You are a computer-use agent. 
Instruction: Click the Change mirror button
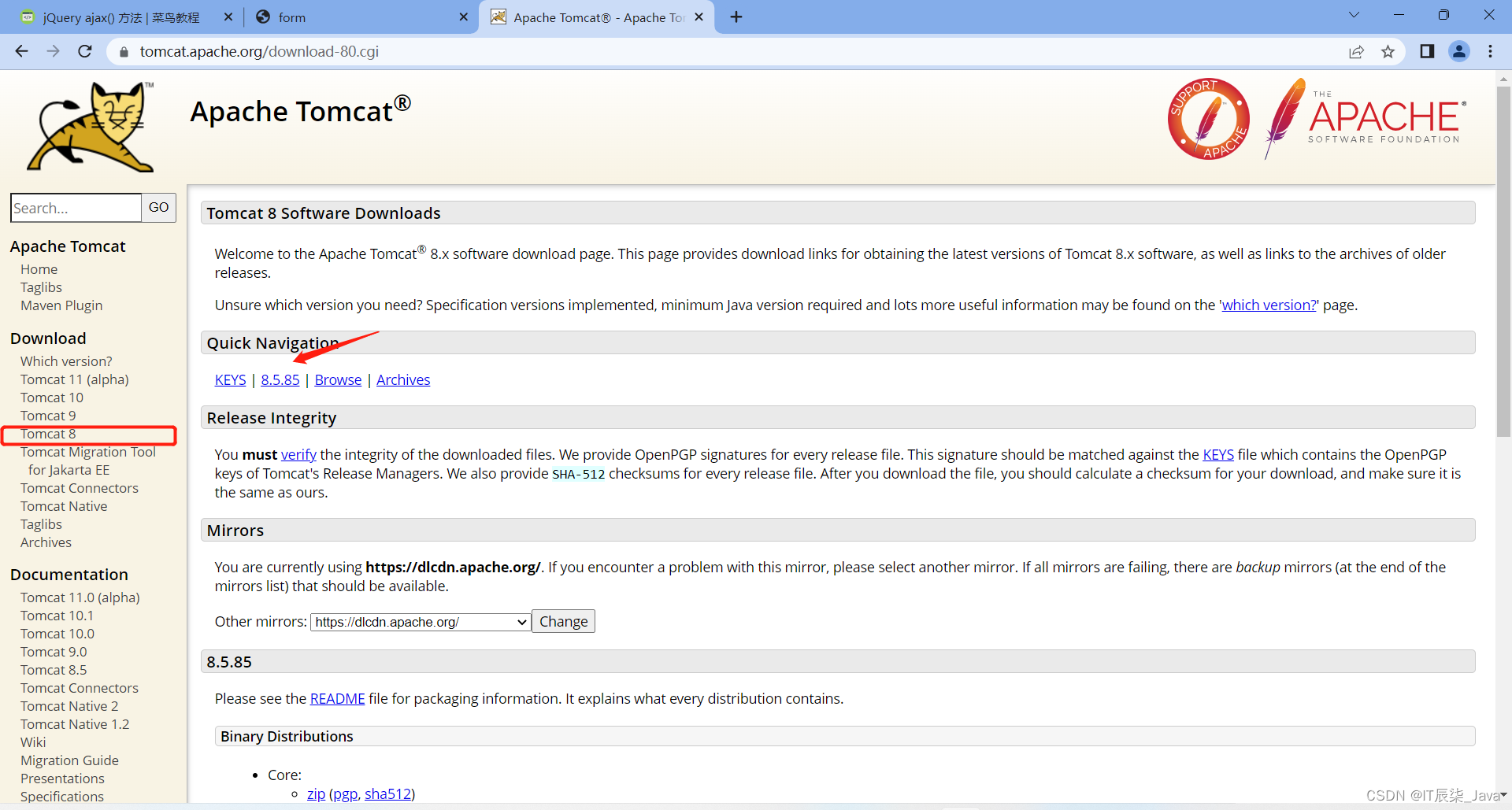(x=563, y=621)
